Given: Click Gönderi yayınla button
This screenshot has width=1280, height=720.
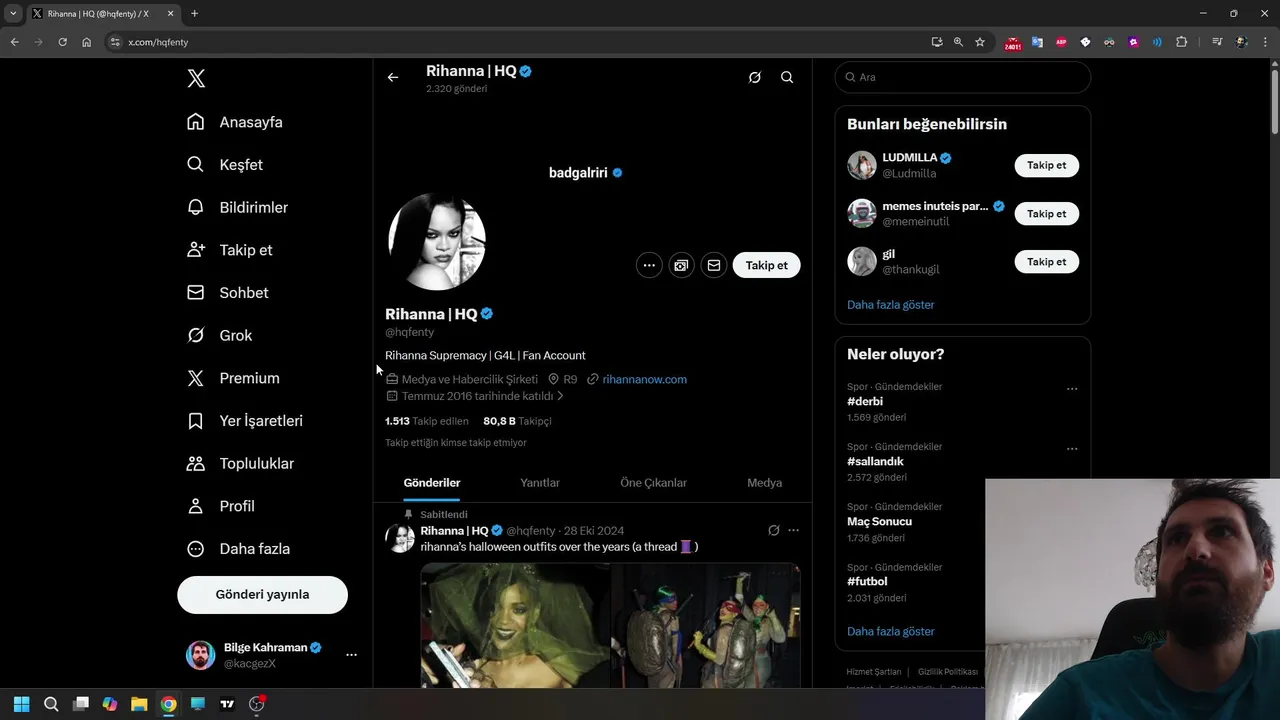Looking at the screenshot, I should 262,594.
